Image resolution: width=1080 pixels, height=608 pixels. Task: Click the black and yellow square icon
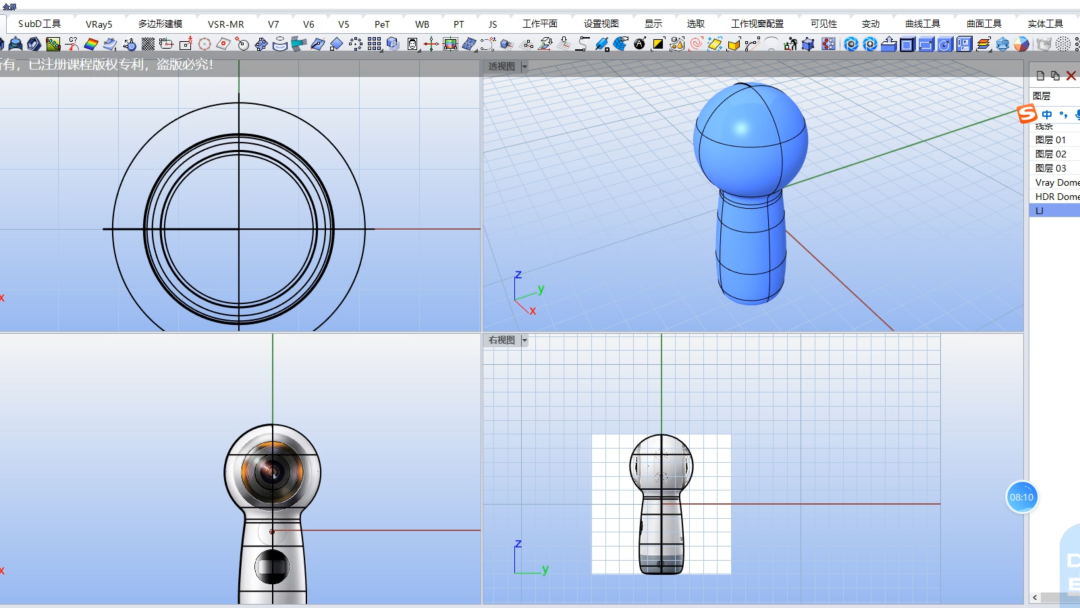coord(658,45)
